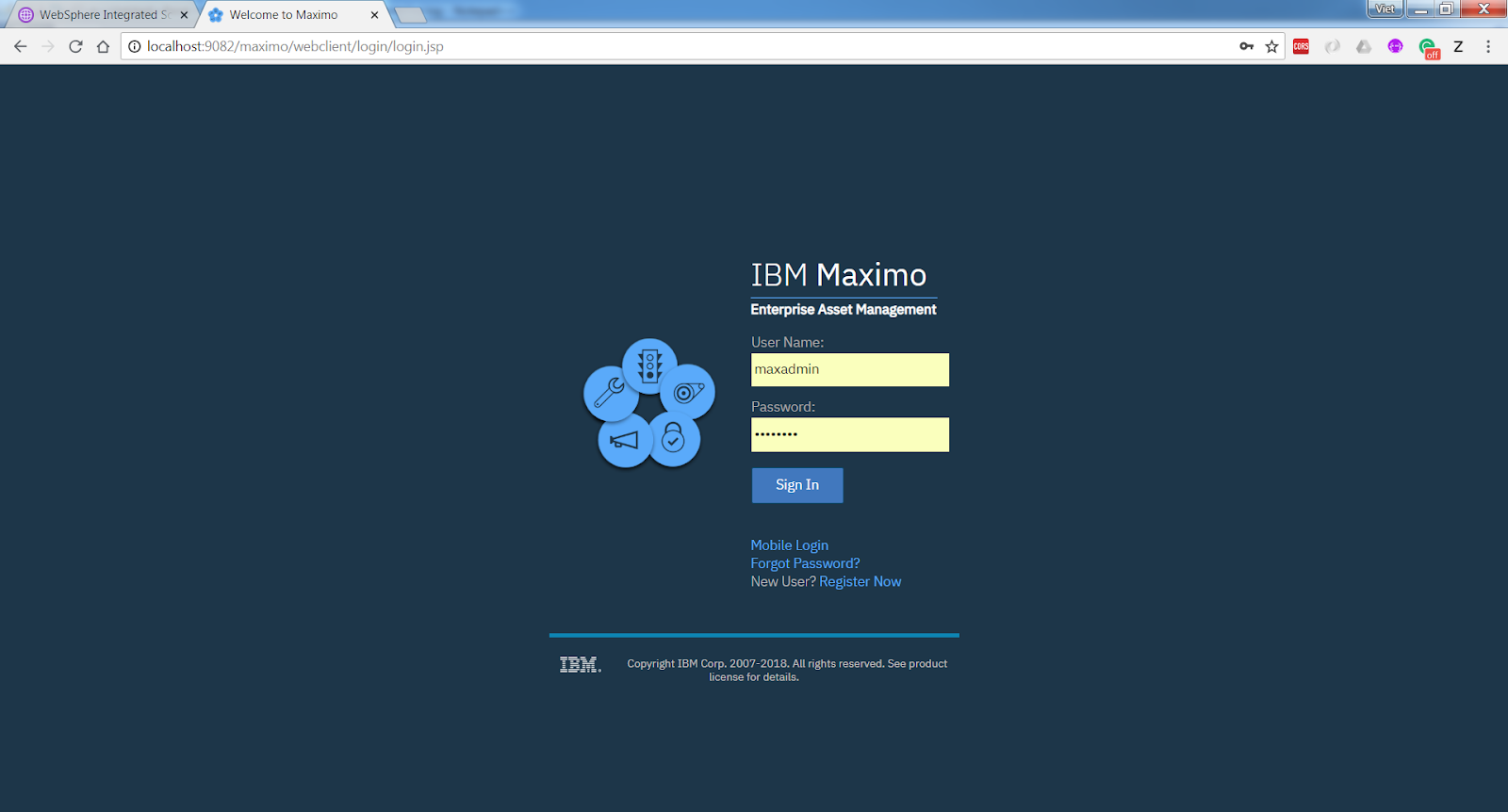The height and width of the screenshot is (812, 1508).
Task: Click the wrench circle icon
Action: (x=611, y=393)
